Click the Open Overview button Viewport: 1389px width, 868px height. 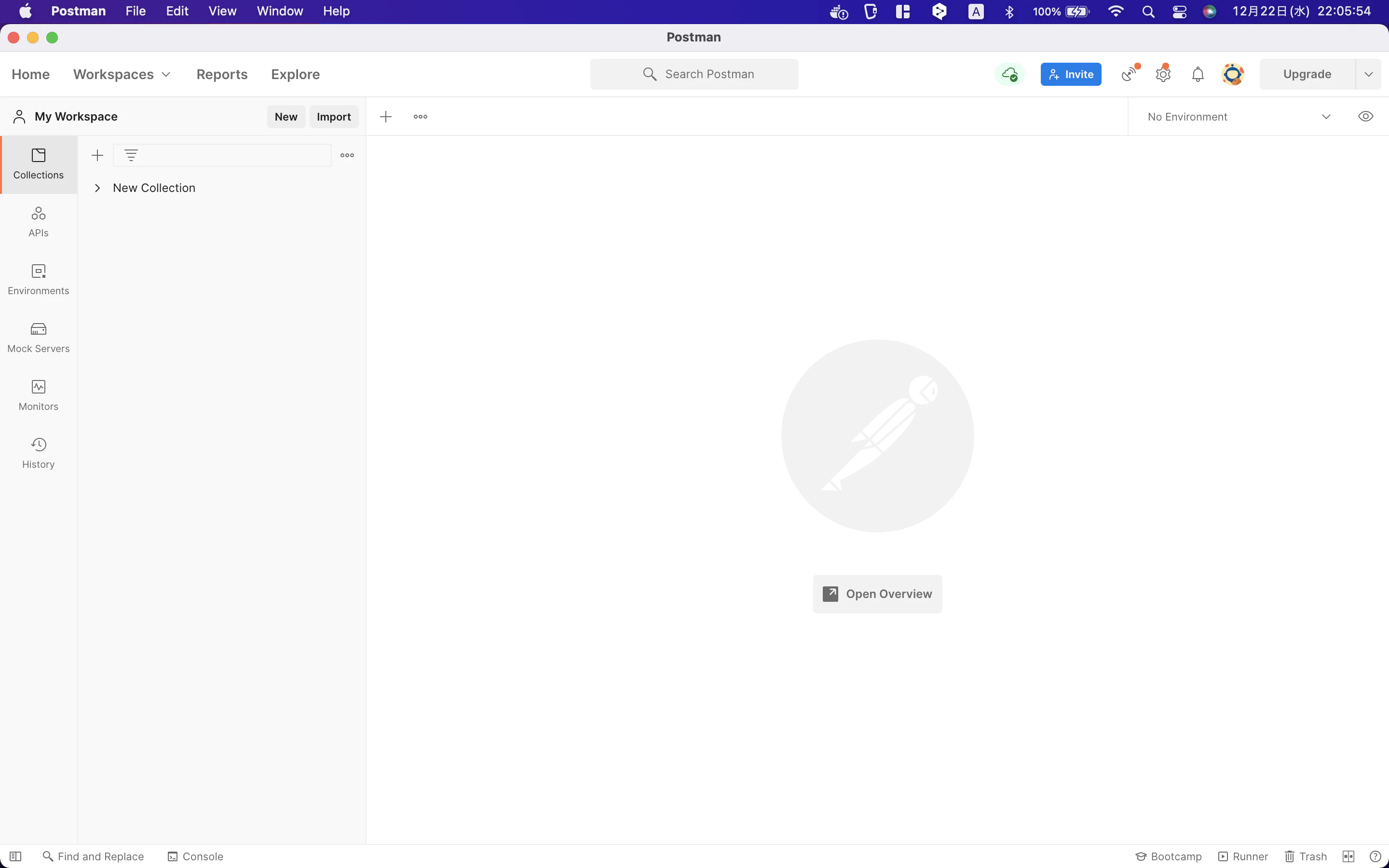click(878, 594)
